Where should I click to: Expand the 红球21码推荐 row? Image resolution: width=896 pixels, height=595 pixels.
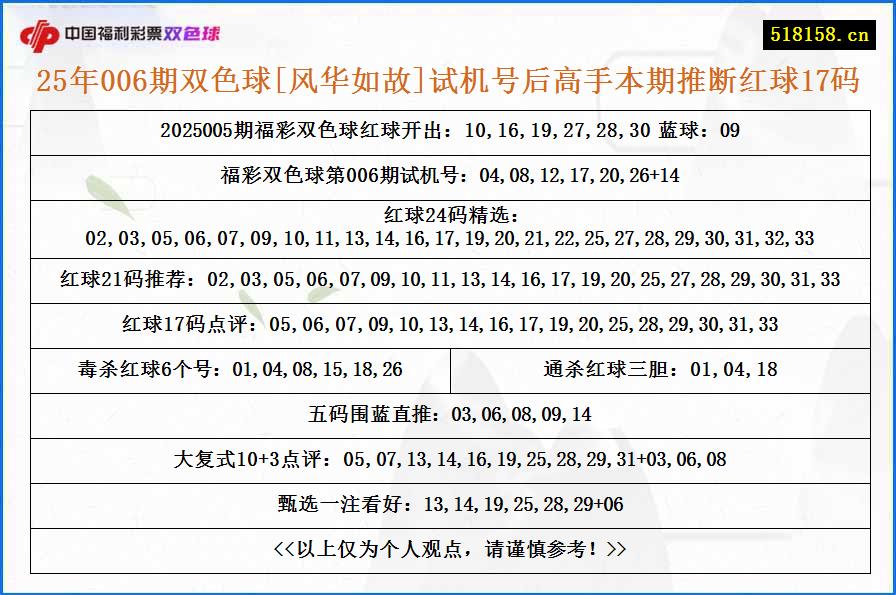(x=448, y=279)
